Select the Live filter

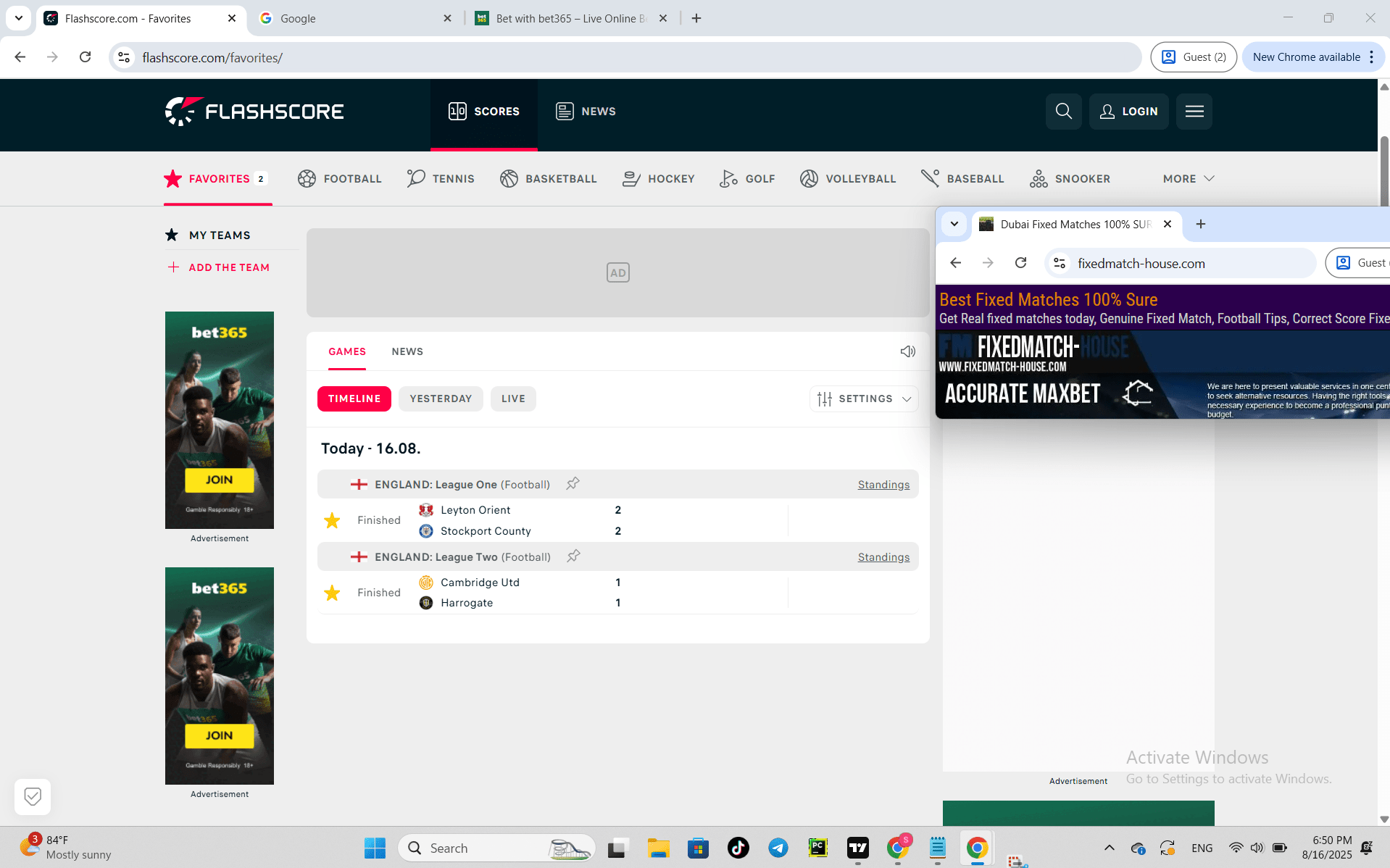pyautogui.click(x=513, y=398)
